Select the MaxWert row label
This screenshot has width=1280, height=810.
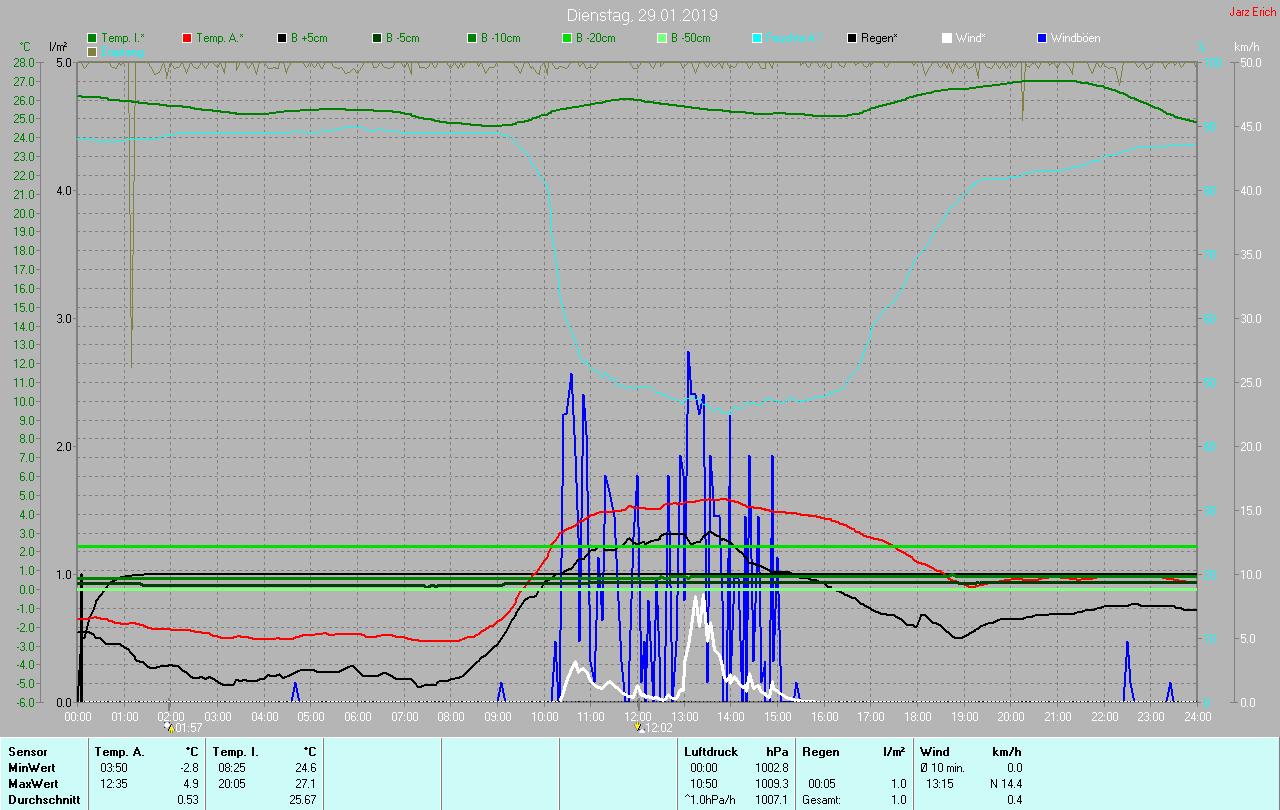pyautogui.click(x=32, y=783)
